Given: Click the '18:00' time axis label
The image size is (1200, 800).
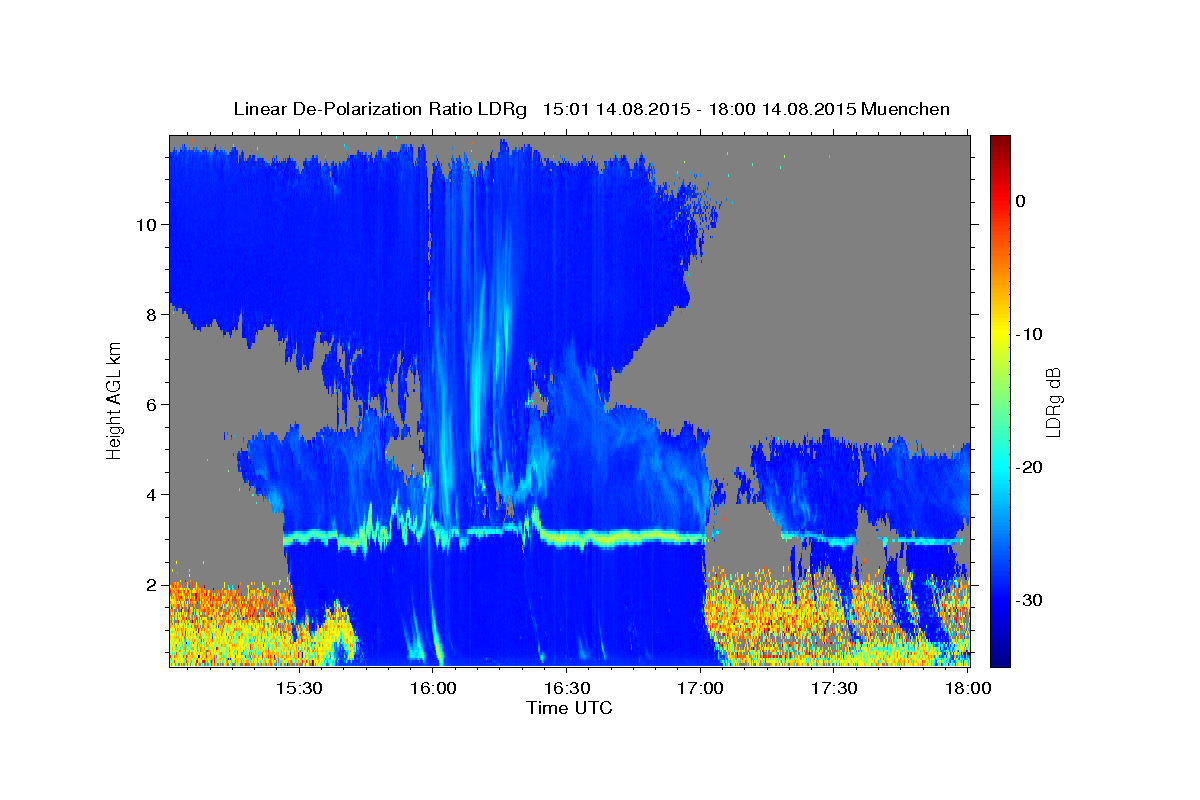Looking at the screenshot, I should (x=968, y=689).
